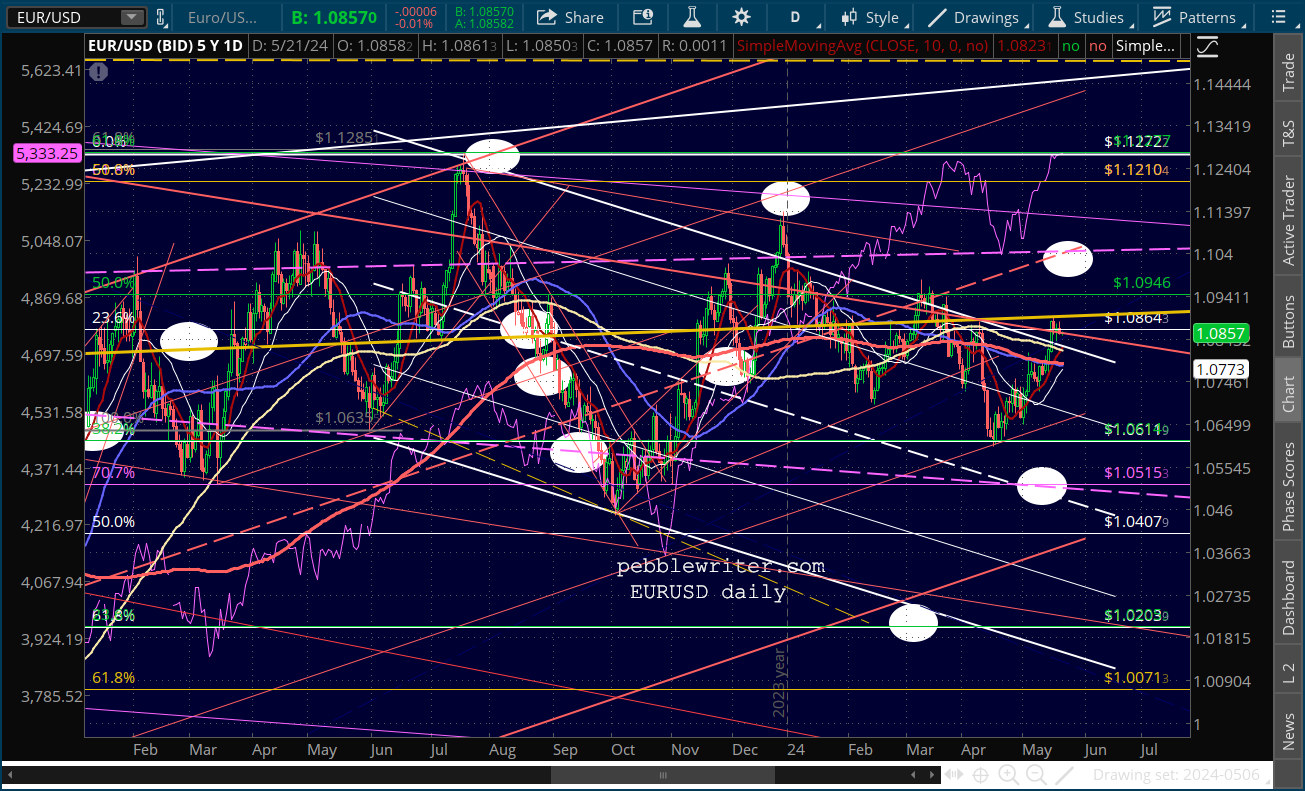
Task: Open the D timeframe dropdown
Action: click(x=796, y=17)
